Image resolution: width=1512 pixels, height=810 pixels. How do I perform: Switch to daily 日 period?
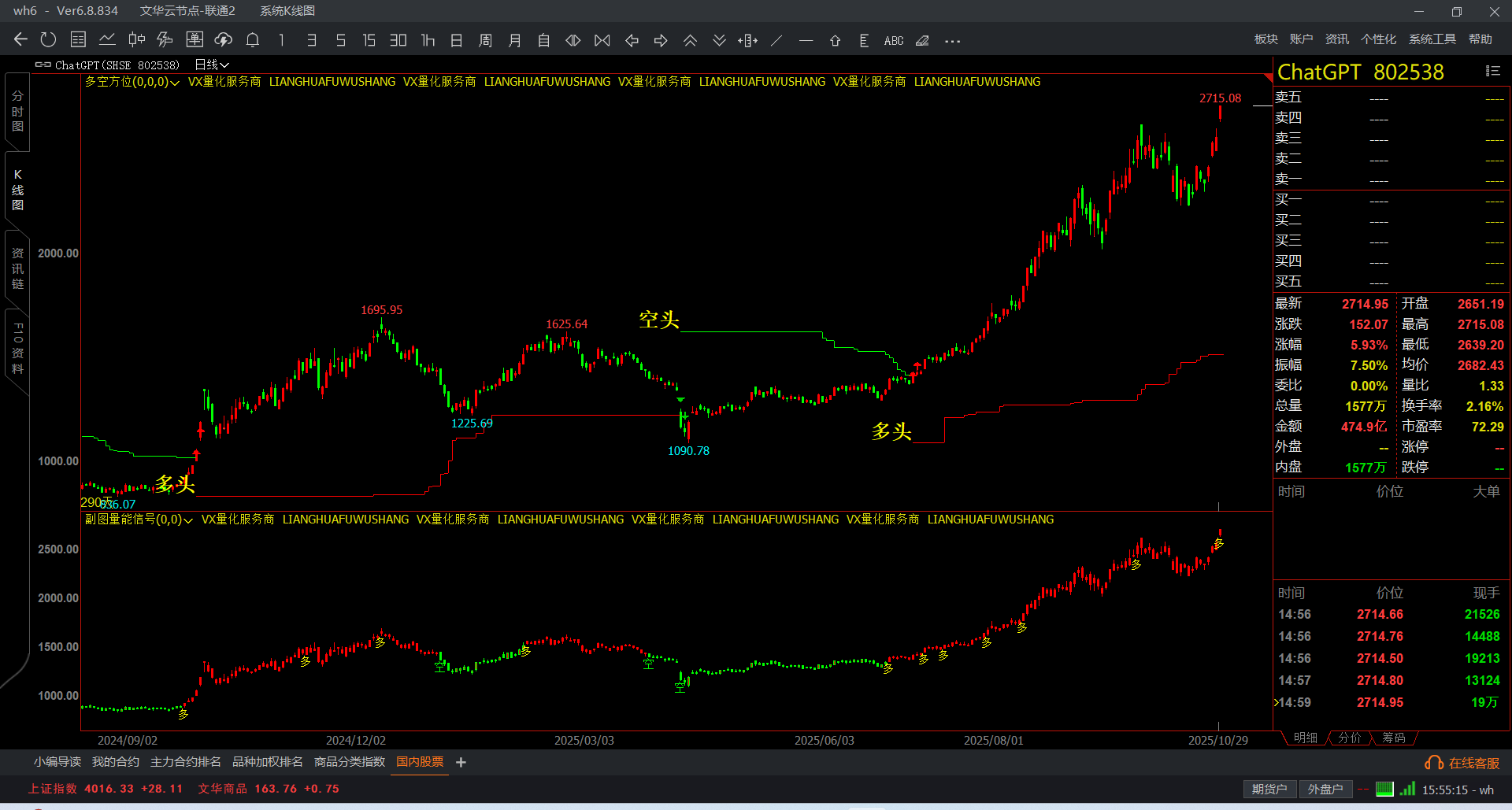pyautogui.click(x=457, y=40)
